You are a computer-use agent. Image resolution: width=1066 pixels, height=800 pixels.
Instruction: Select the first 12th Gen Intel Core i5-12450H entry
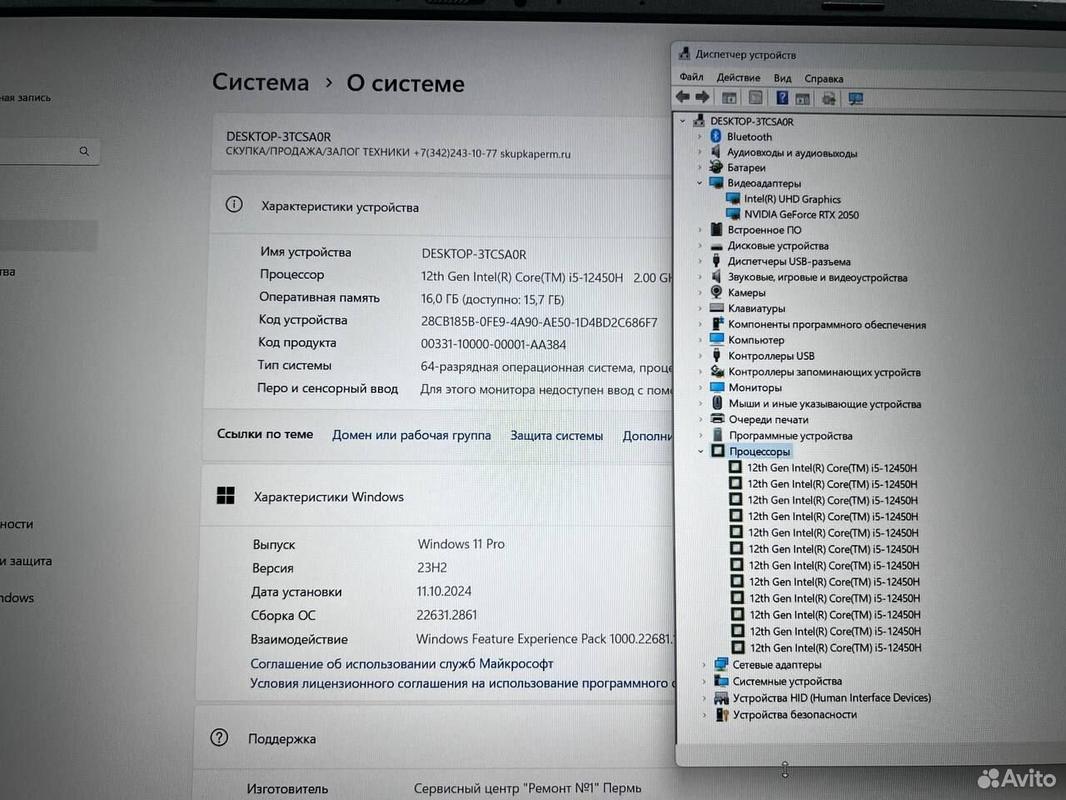click(831, 468)
